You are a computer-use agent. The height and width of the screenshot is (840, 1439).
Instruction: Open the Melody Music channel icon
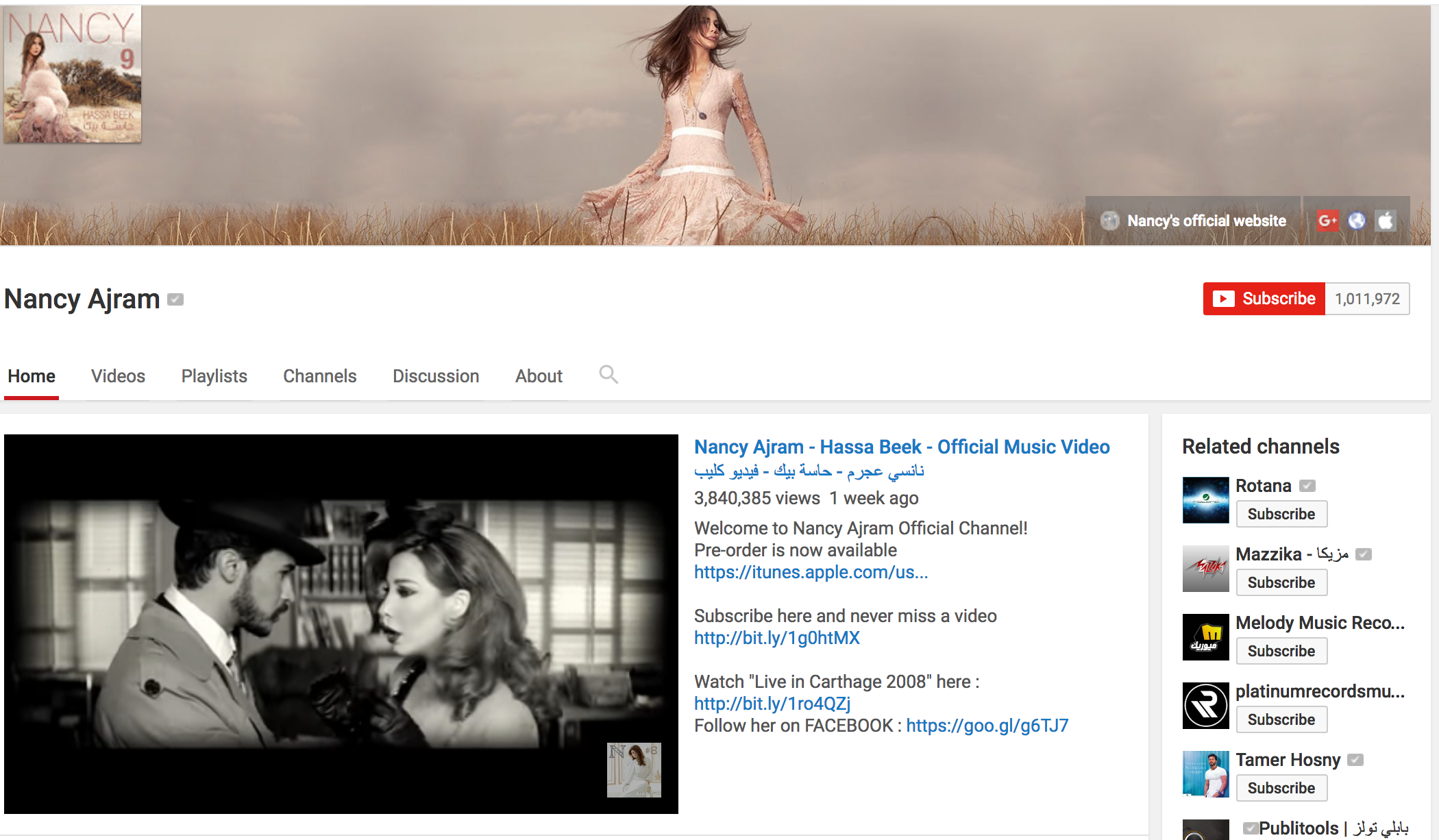pos(1206,637)
